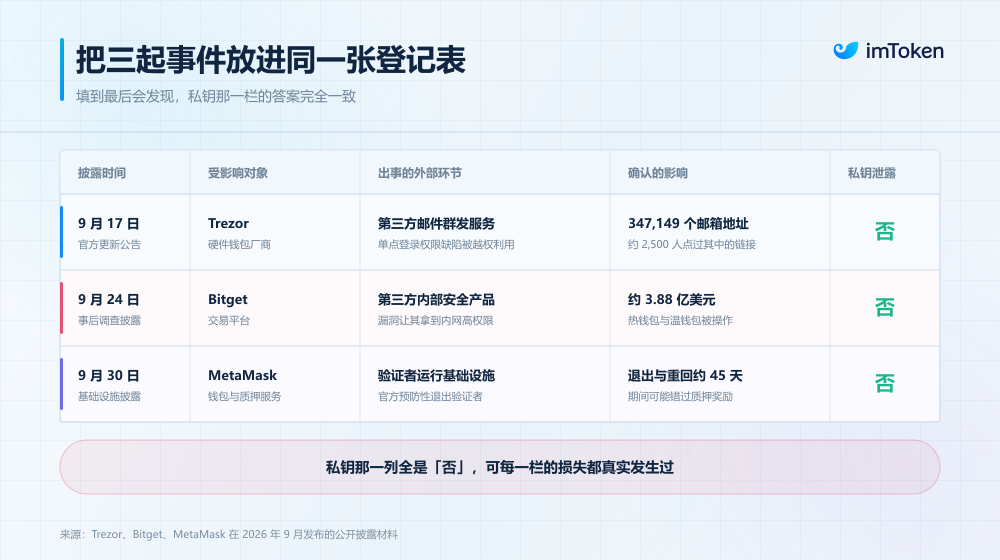The height and width of the screenshot is (560, 1000).
Task: Click the text 单点登录权限缺陷被越权利用
Action: tap(446, 244)
